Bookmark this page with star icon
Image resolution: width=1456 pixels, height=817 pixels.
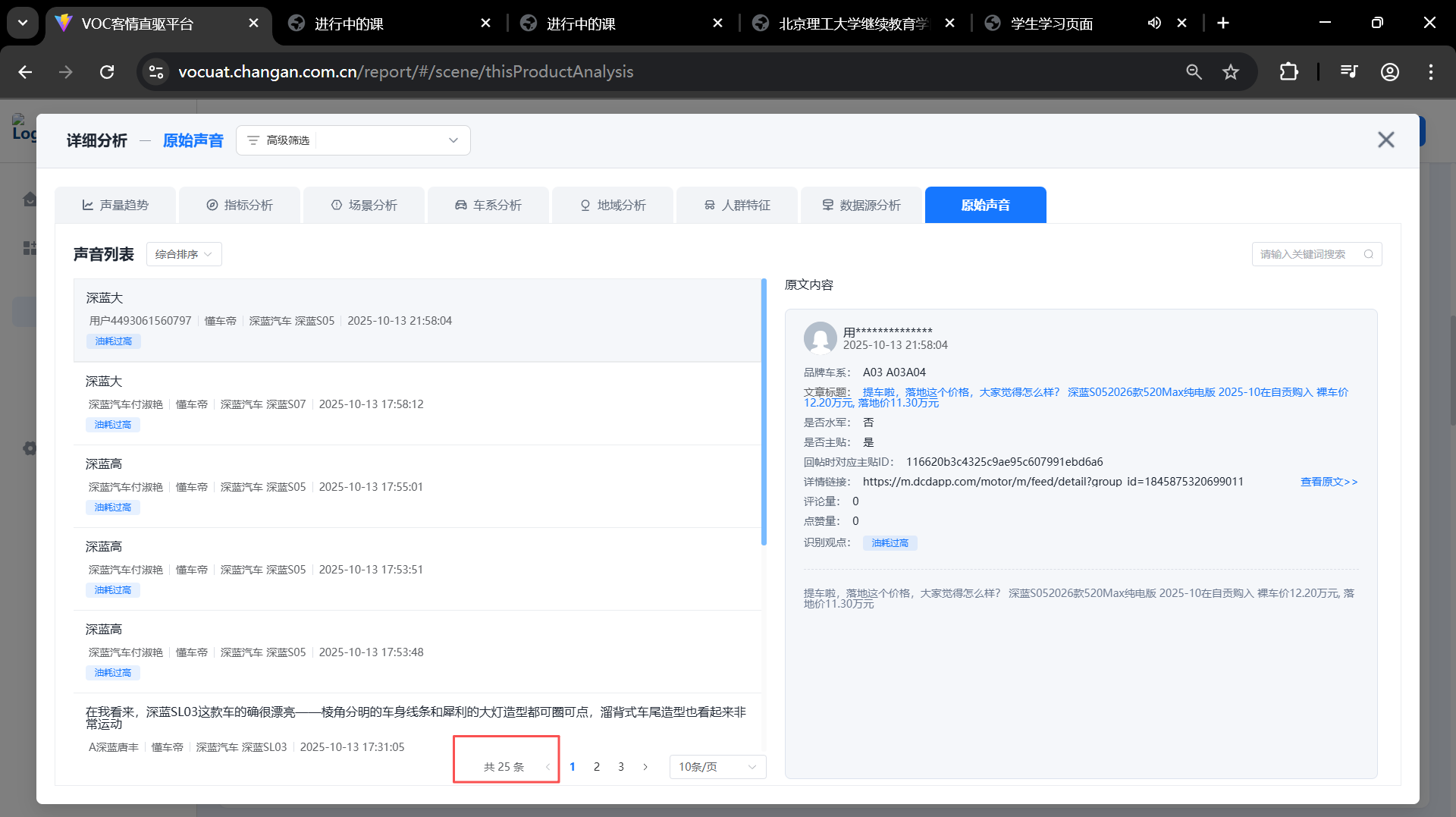tap(1230, 72)
